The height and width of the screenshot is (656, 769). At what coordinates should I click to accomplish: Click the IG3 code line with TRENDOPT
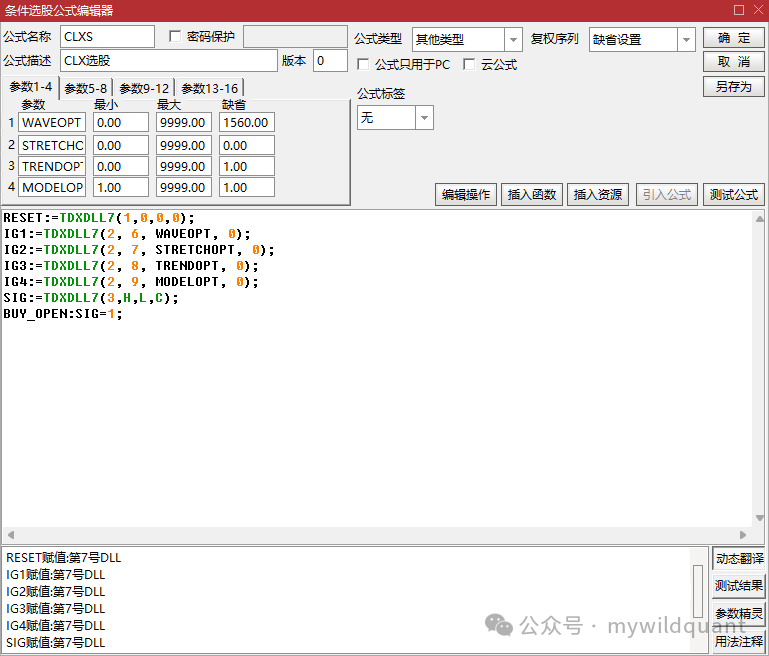click(131, 266)
